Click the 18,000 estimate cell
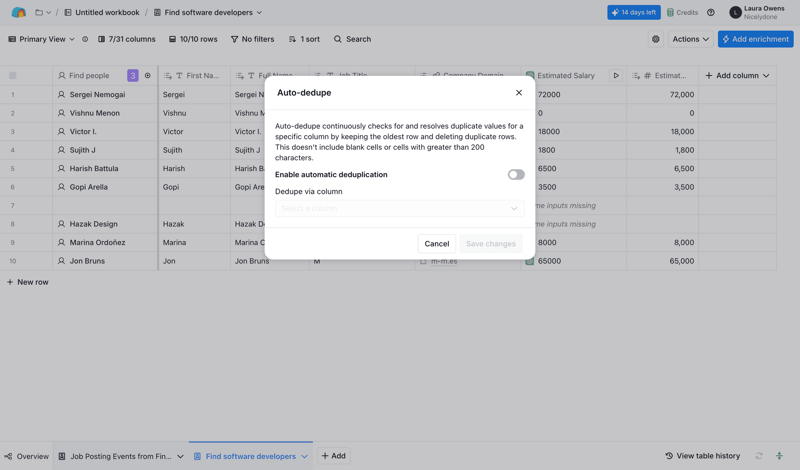This screenshot has width=800, height=470. coord(662,131)
